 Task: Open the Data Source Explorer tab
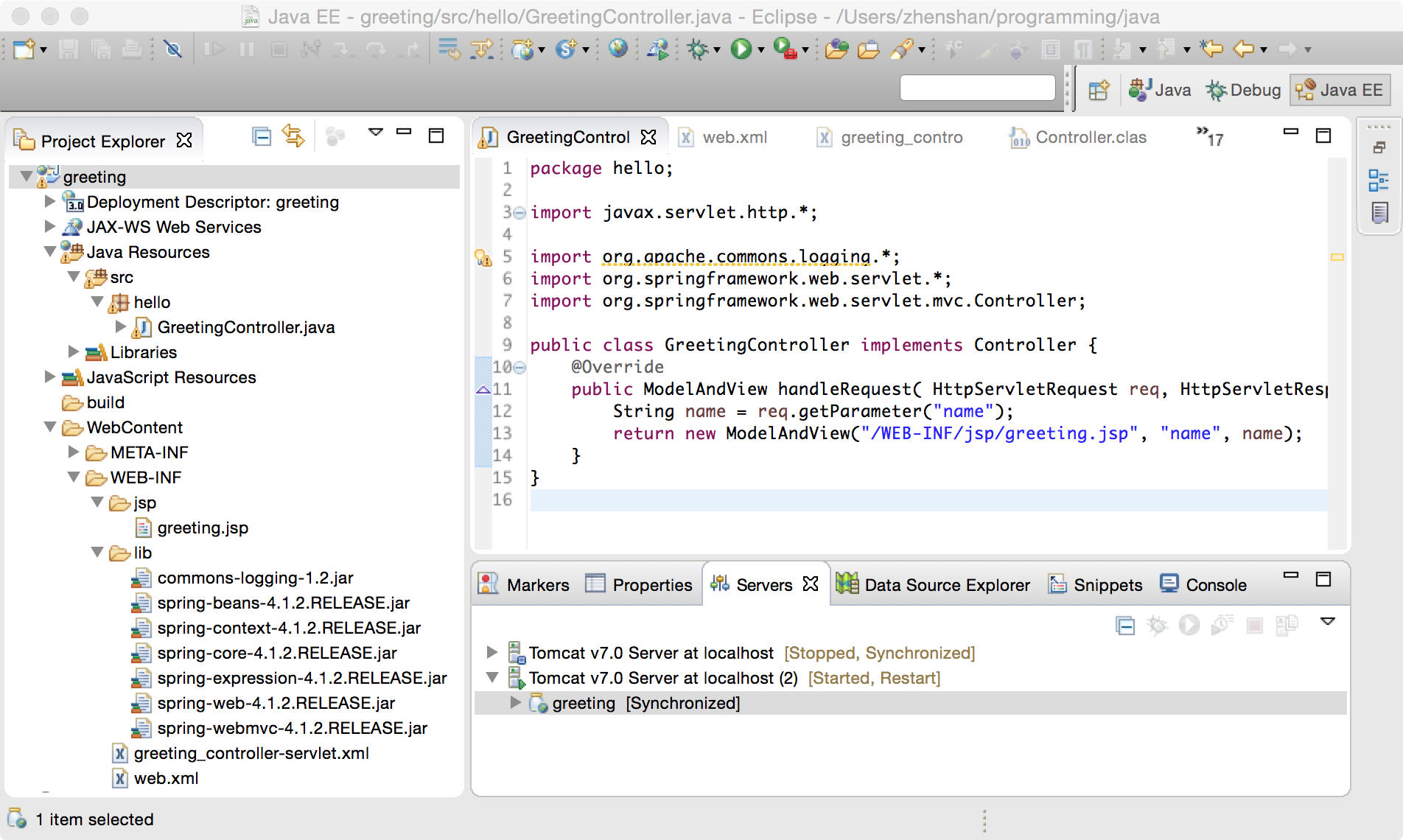933,584
